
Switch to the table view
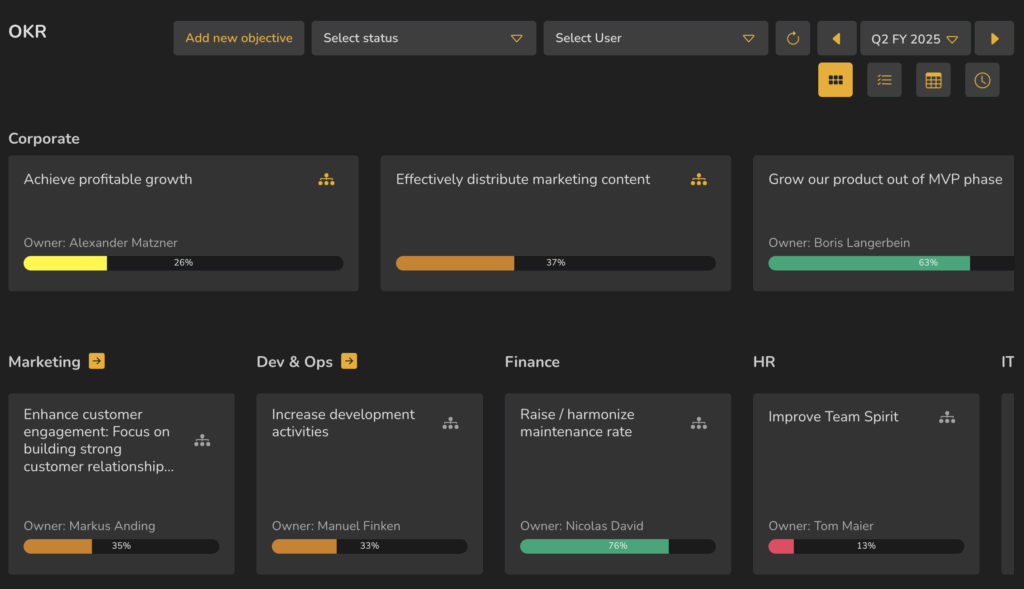pos(933,80)
